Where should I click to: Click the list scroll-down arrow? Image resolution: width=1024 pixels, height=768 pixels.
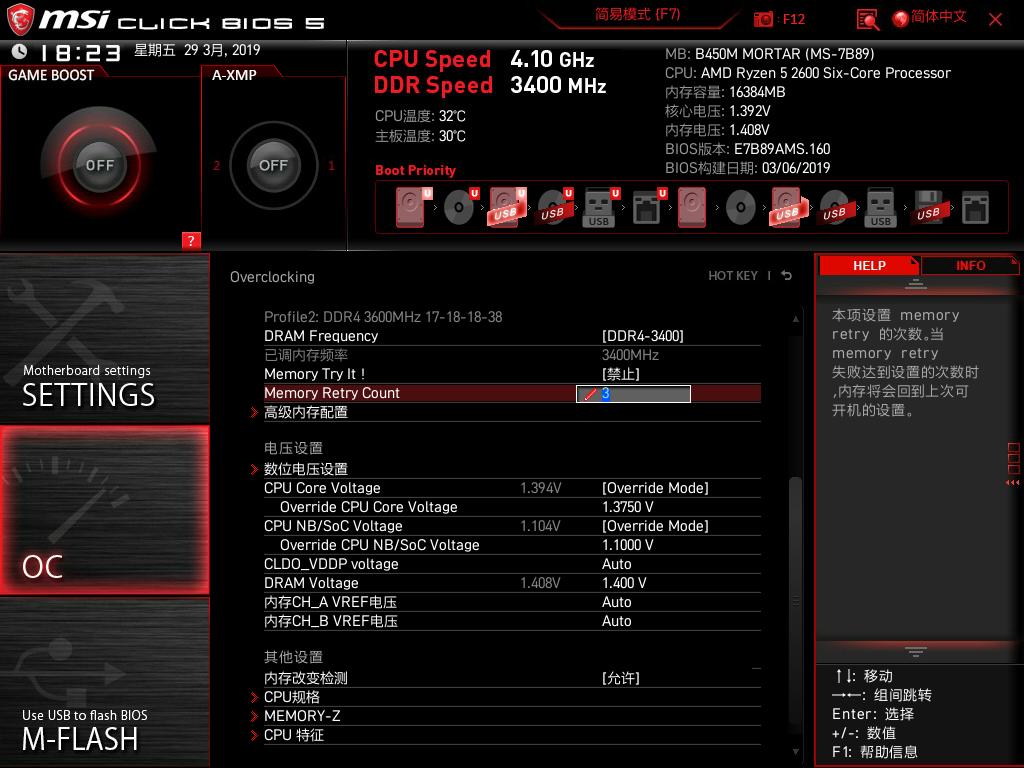795,752
